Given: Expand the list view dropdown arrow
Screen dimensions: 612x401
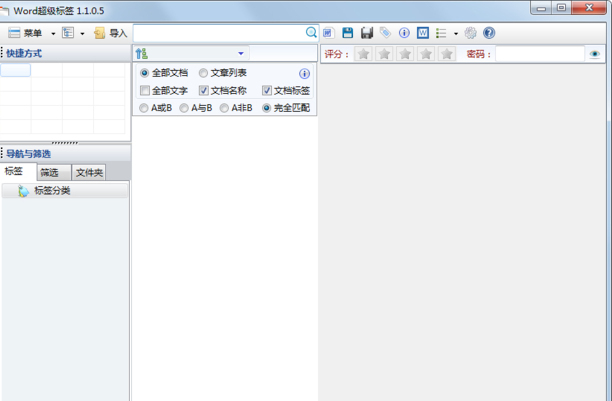Looking at the screenshot, I should (456, 34).
